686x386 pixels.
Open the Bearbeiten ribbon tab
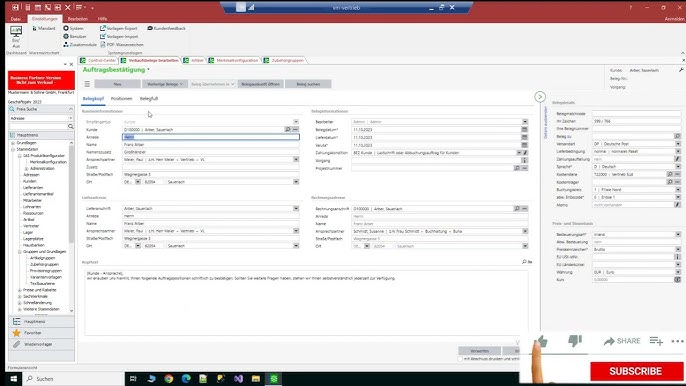[x=77, y=19]
